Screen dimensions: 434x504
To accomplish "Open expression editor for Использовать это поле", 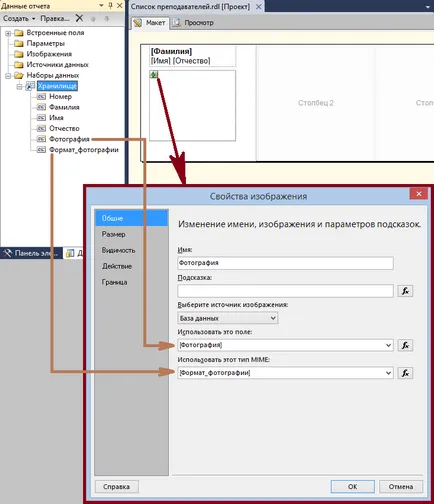I will [x=405, y=345].
